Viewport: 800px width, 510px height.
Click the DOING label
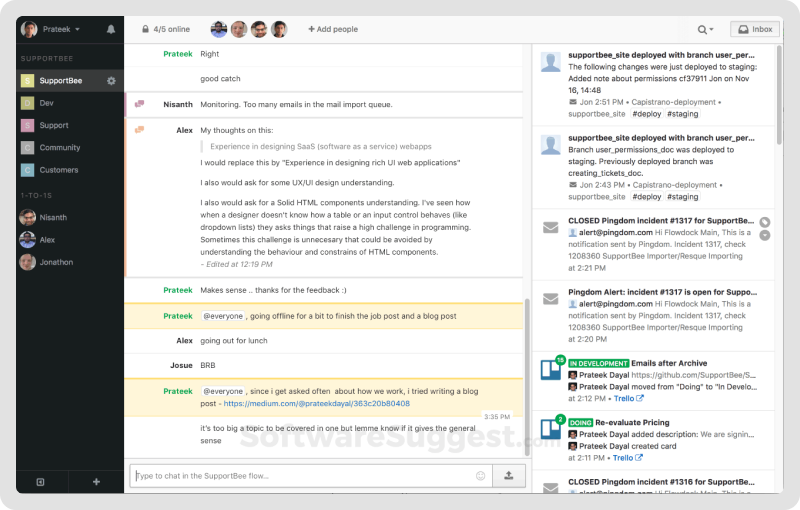coord(581,423)
